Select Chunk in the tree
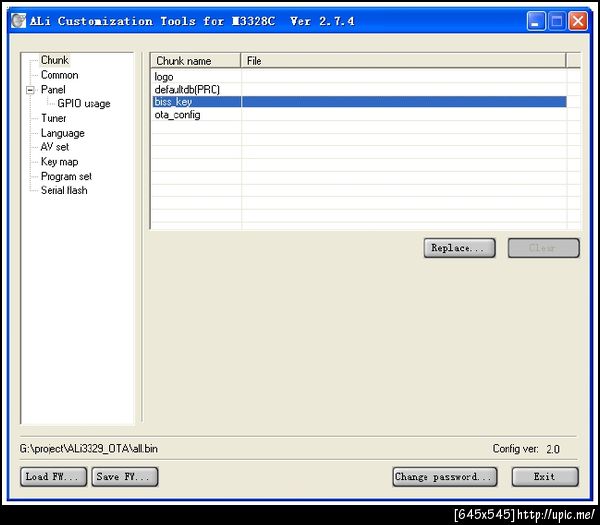This screenshot has width=600, height=525. 55,60
